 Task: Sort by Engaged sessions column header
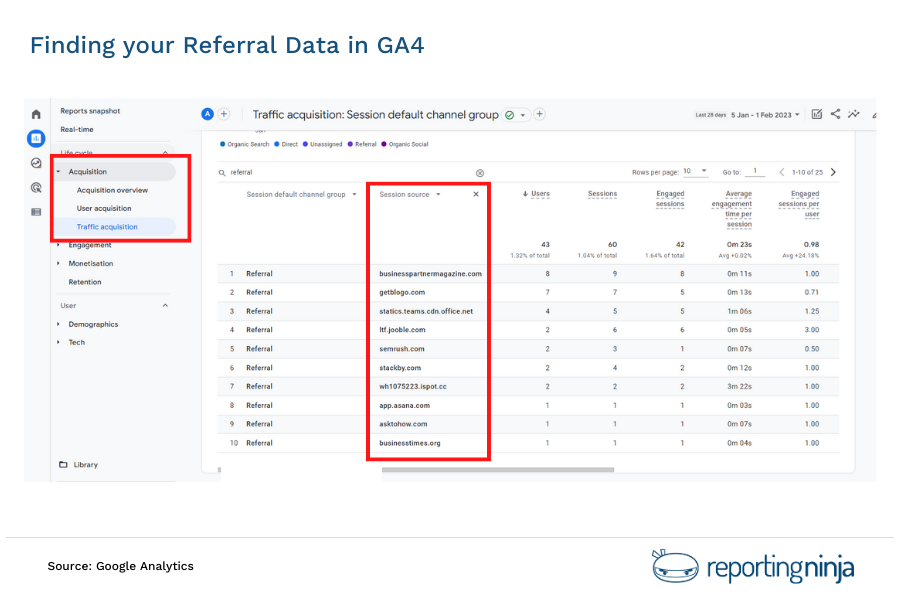tap(670, 199)
